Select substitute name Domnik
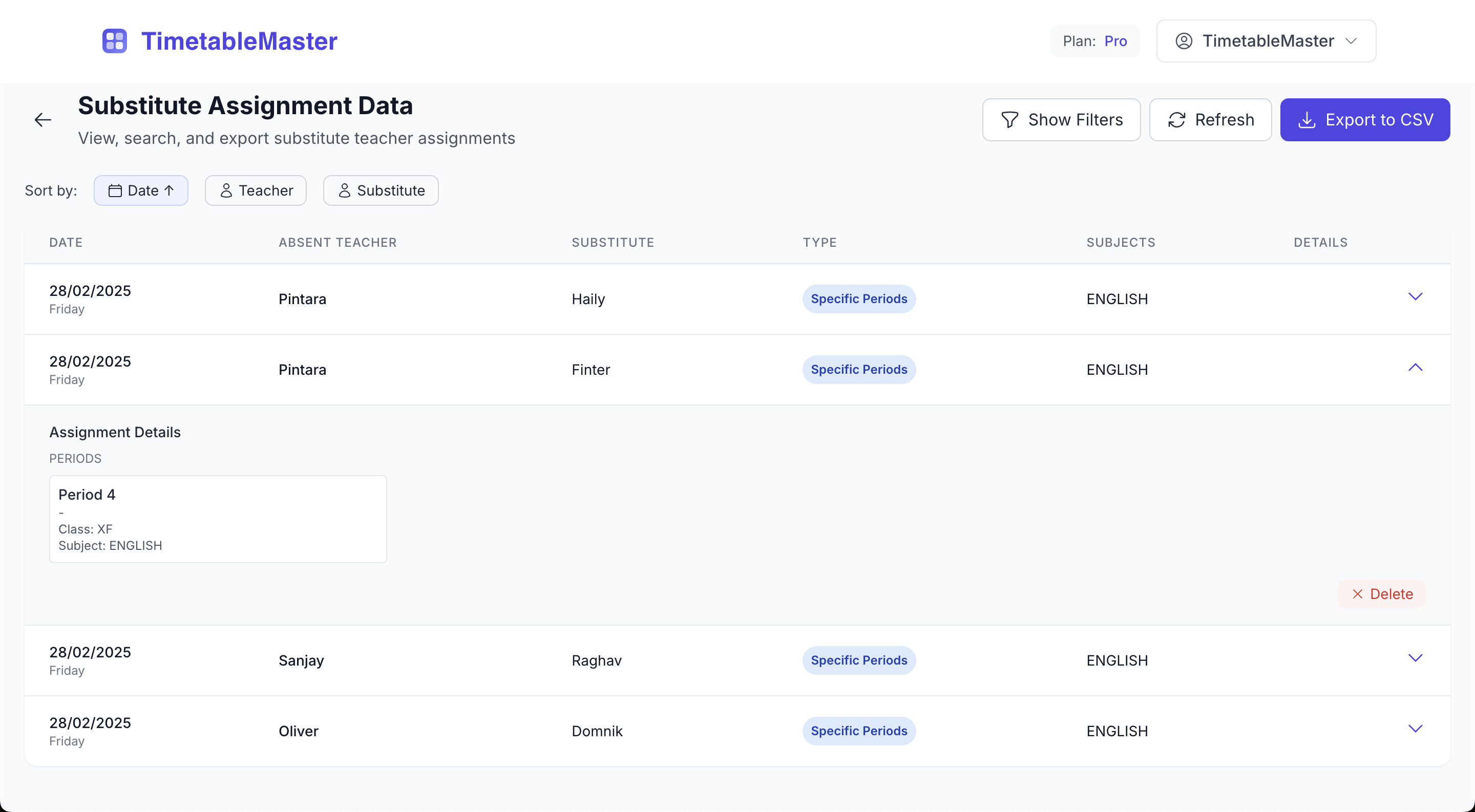 pos(597,731)
